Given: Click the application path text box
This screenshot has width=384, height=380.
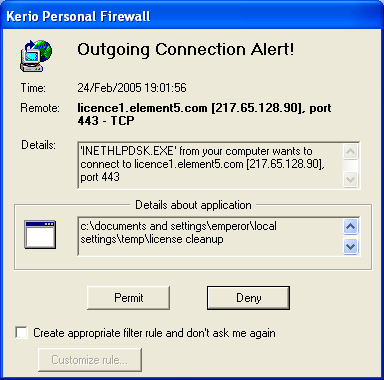Looking at the screenshot, I should pos(219,236).
